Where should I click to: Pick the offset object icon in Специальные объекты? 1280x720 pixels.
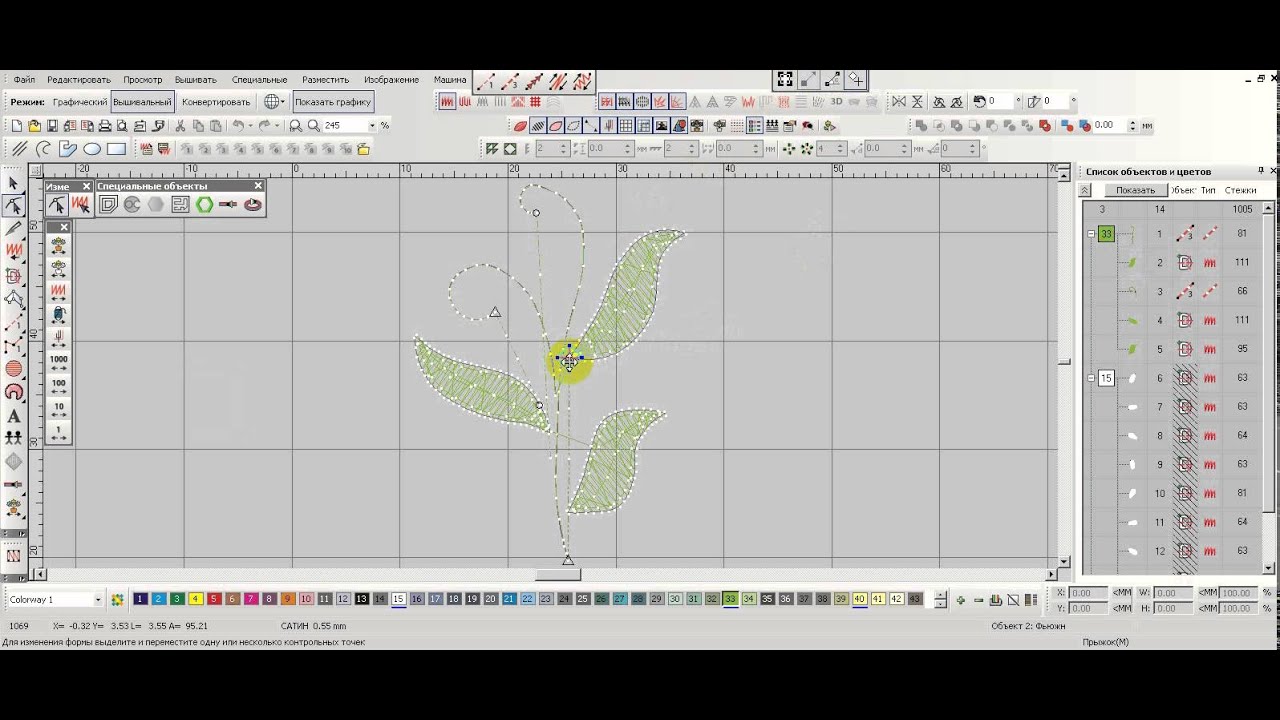point(108,204)
